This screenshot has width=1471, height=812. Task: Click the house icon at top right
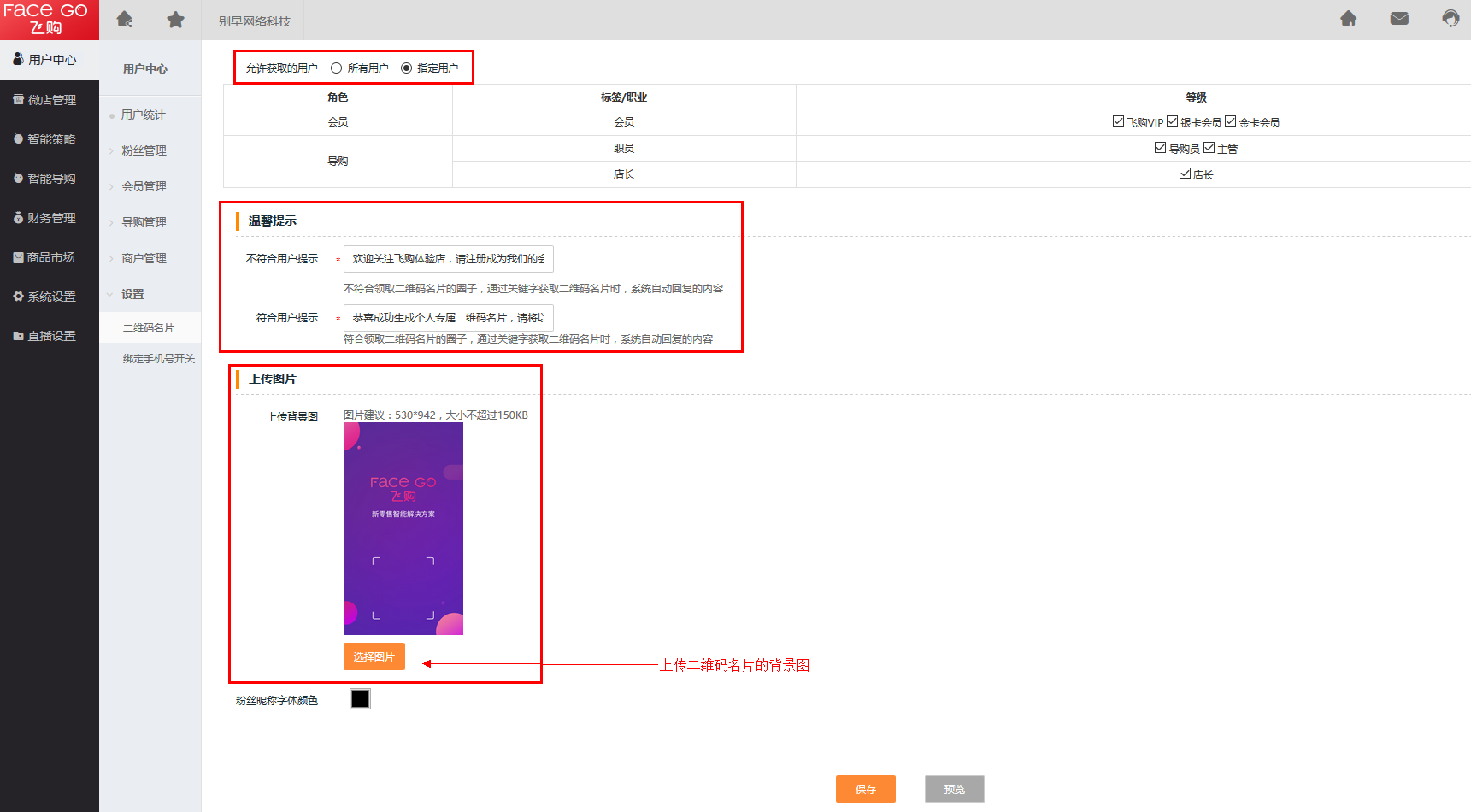pyautogui.click(x=1348, y=19)
